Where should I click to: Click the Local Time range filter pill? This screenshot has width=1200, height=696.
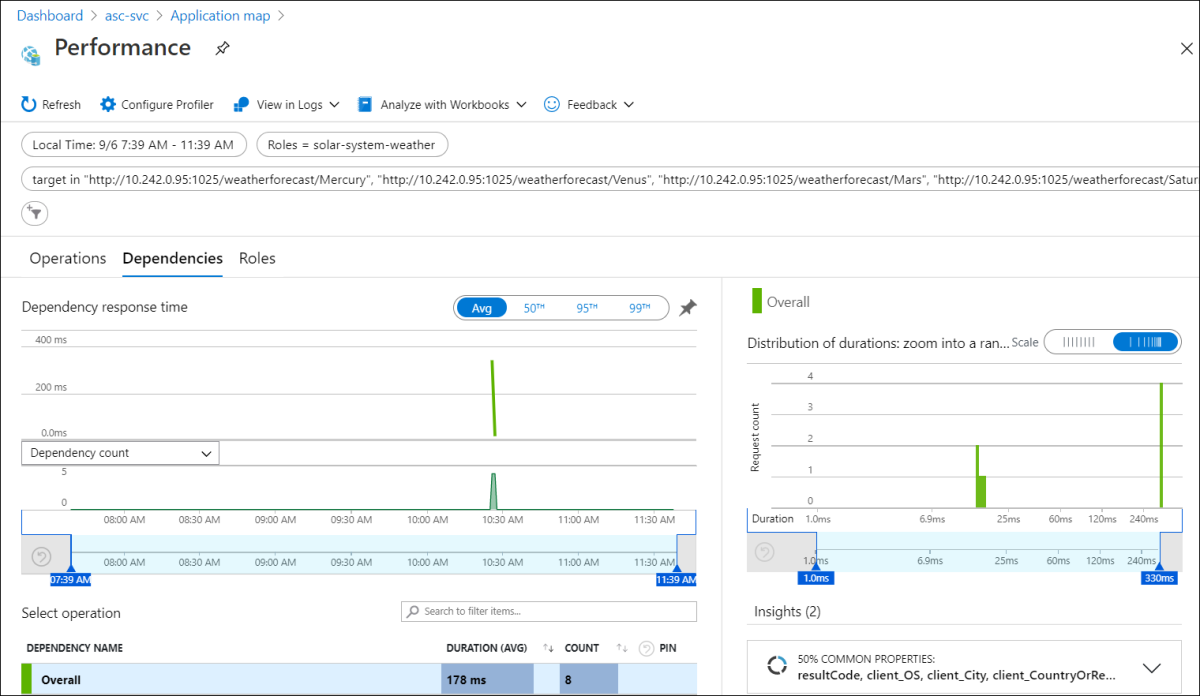(x=134, y=145)
